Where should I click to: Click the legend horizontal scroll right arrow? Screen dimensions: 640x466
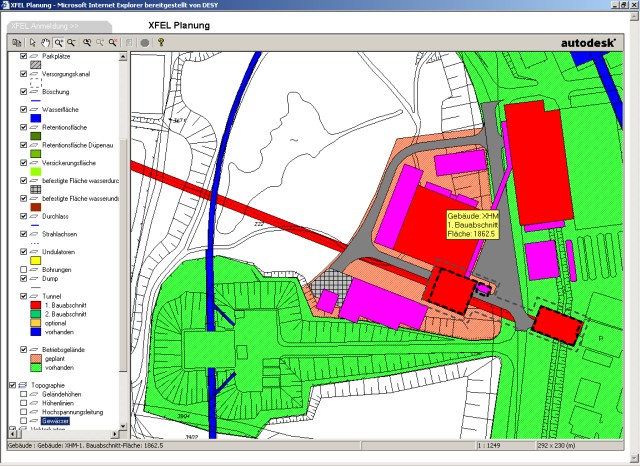[115, 434]
